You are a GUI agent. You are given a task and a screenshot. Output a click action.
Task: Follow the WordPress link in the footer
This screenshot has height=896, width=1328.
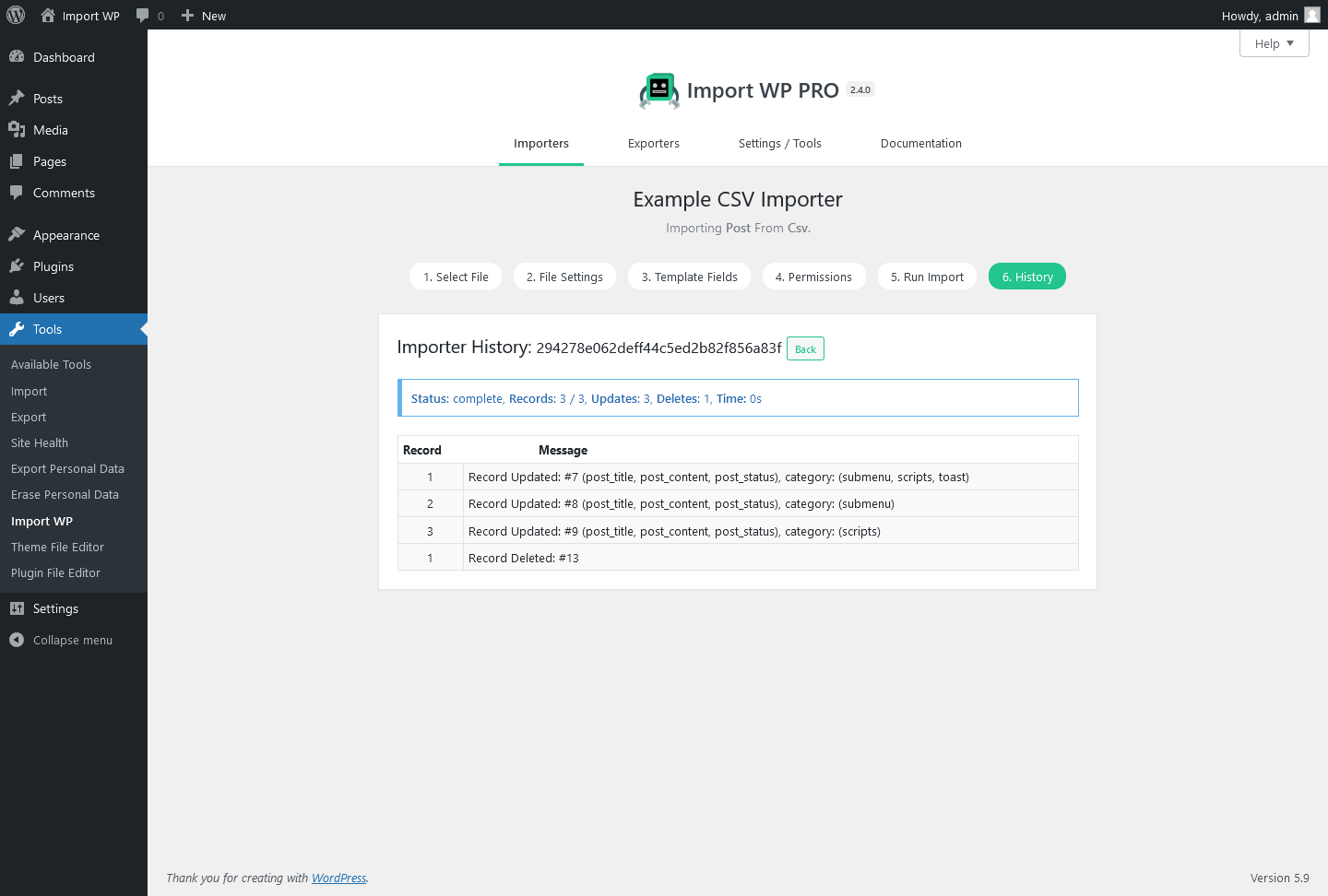(x=338, y=878)
